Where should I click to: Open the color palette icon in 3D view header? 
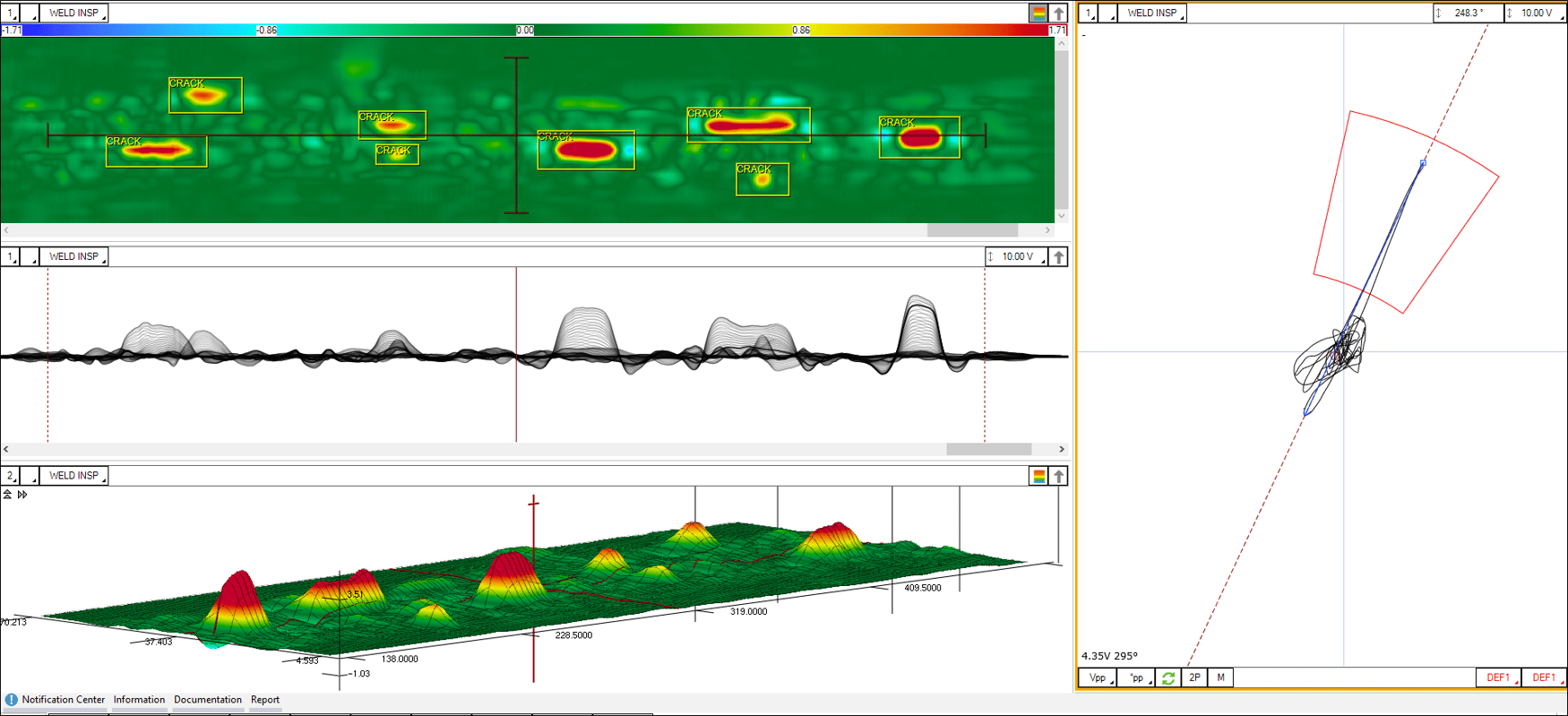tap(1038, 477)
